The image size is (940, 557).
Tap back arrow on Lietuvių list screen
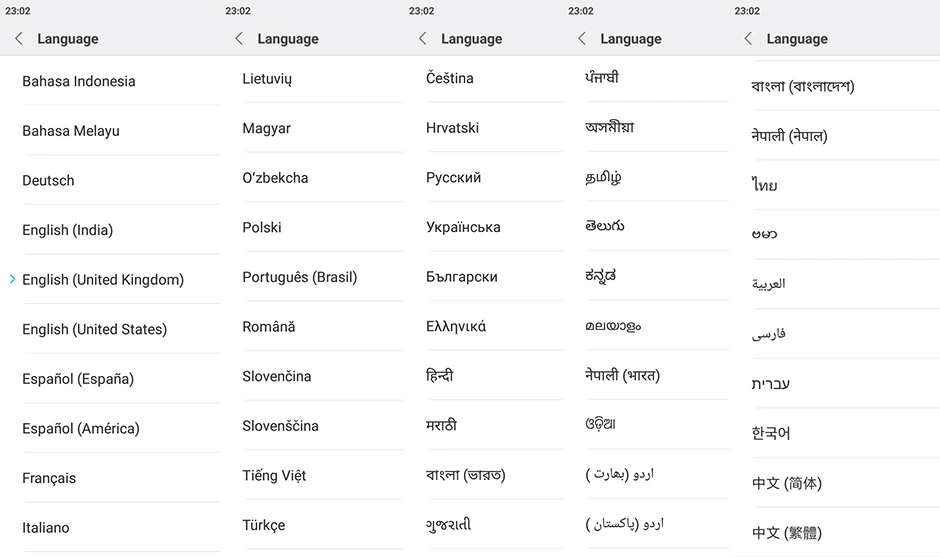(239, 38)
